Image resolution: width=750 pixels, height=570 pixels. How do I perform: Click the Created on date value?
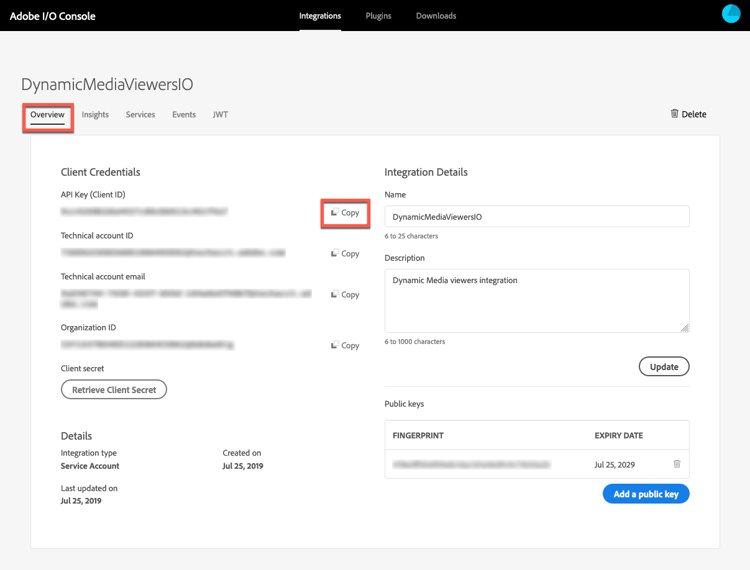click(x=243, y=466)
